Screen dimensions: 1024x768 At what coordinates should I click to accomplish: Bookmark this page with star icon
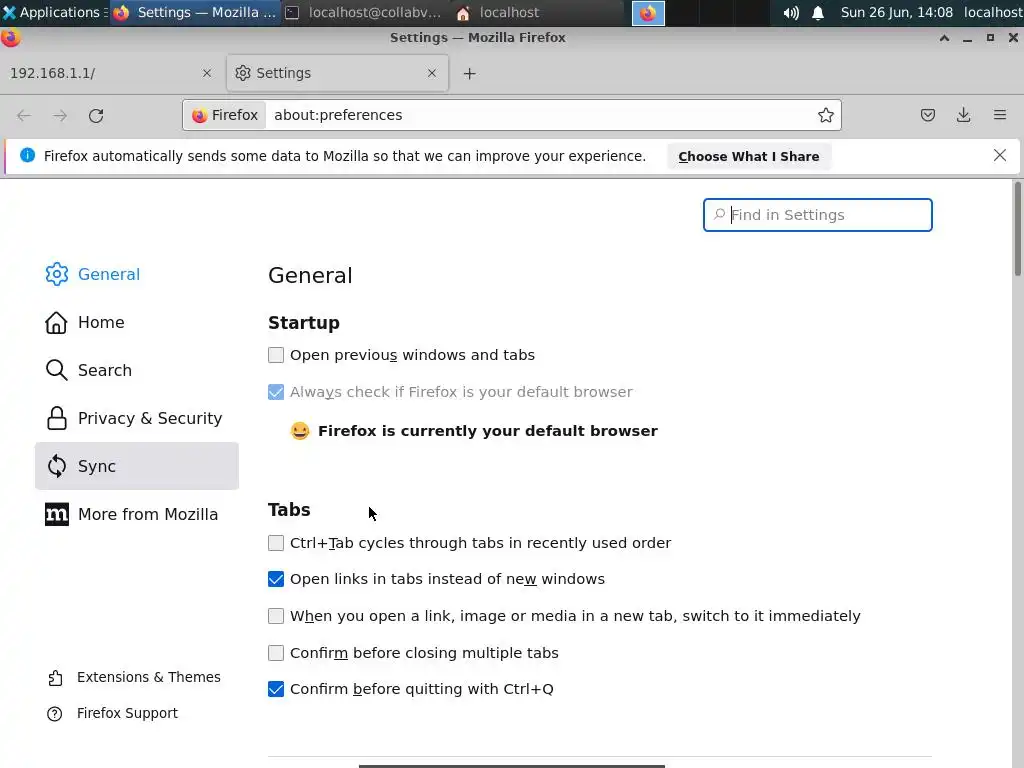tap(826, 115)
